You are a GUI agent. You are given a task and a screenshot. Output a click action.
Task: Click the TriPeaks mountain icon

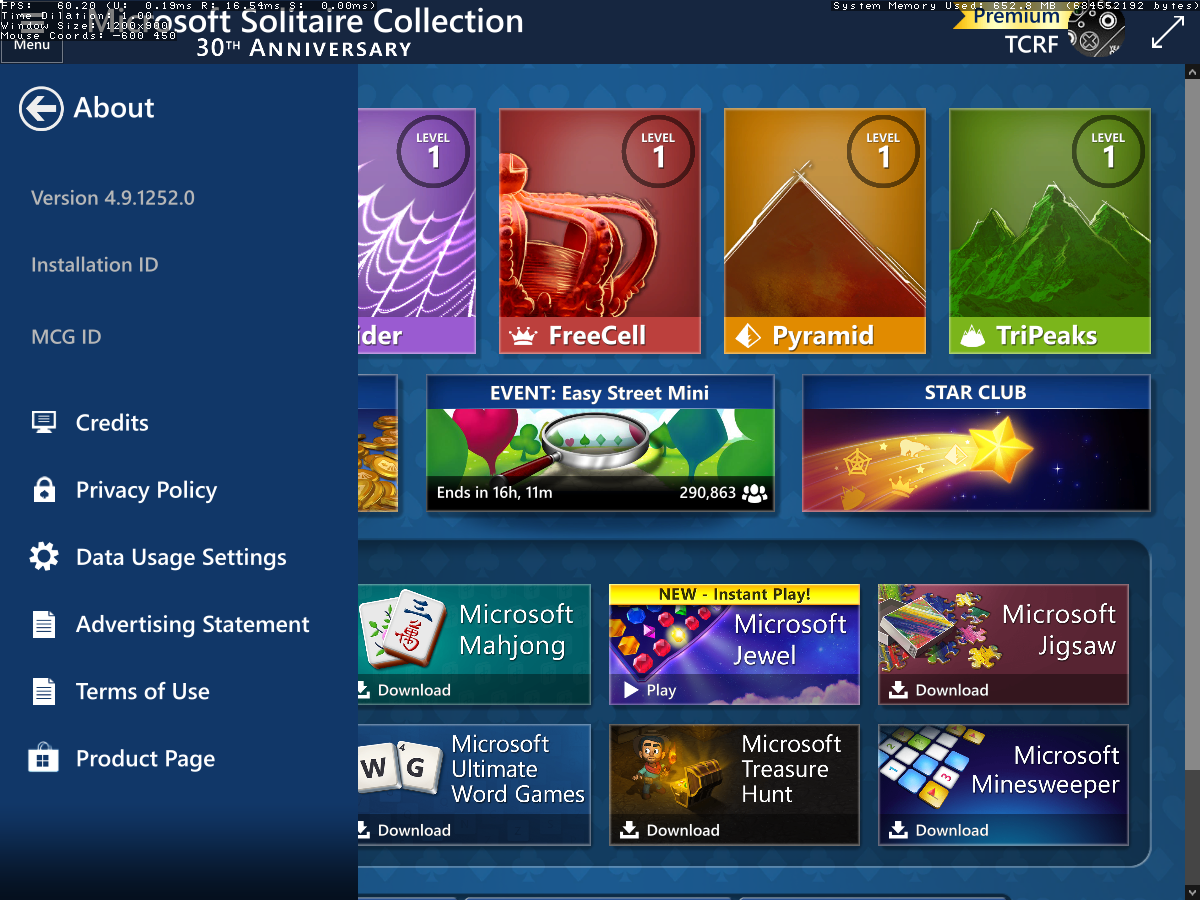click(x=972, y=337)
